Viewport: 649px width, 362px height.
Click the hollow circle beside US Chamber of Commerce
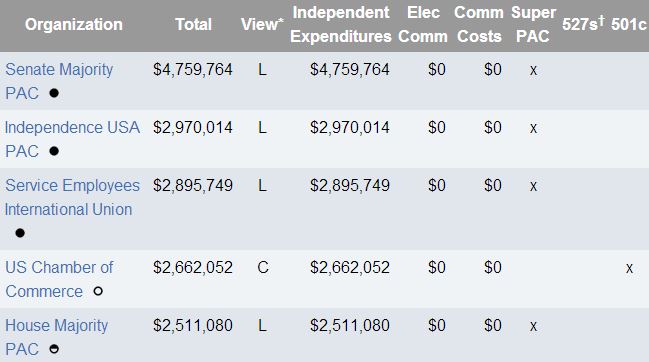coord(98,291)
